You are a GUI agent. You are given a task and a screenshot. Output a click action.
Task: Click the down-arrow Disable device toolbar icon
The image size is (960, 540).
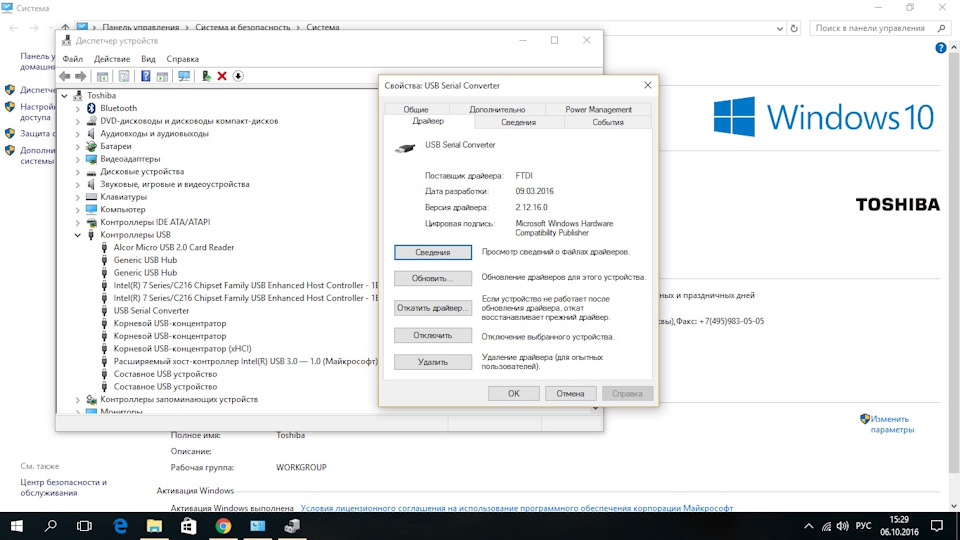pyautogui.click(x=238, y=76)
